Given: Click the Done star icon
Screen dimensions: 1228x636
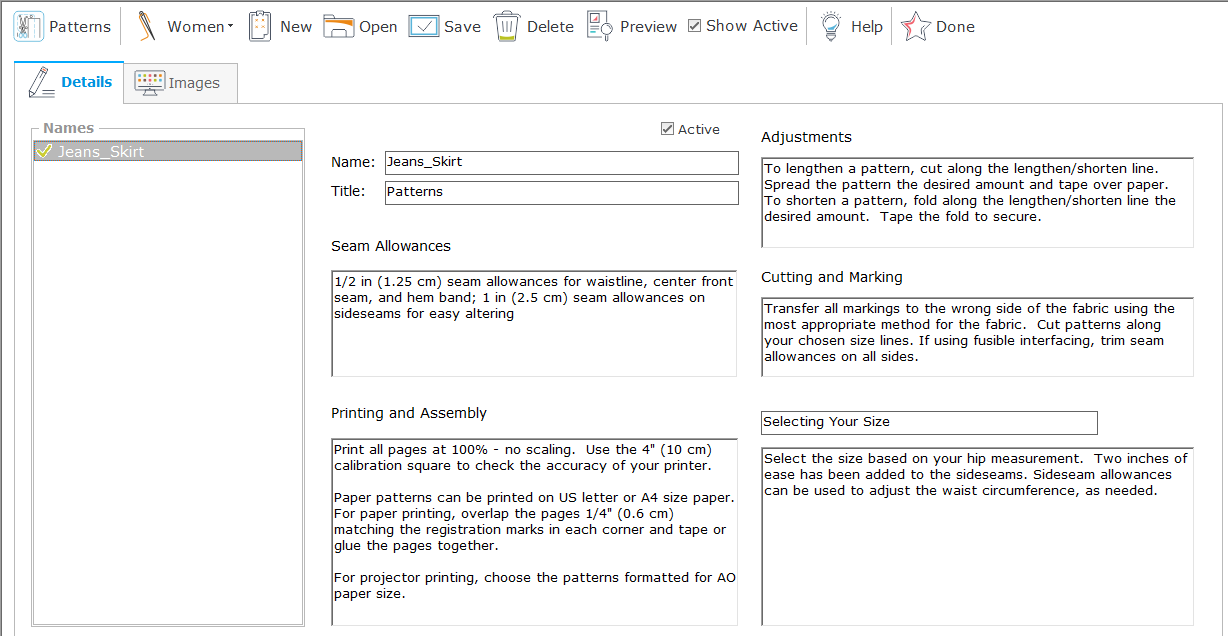Looking at the screenshot, I should pyautogui.click(x=915, y=27).
